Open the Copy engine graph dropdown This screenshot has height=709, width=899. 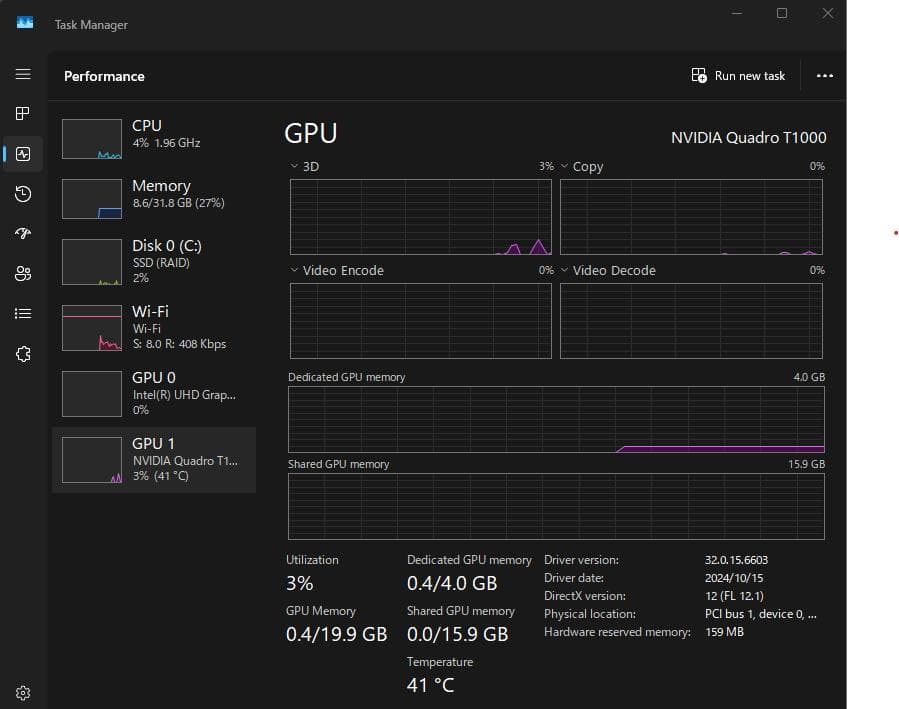tap(564, 166)
